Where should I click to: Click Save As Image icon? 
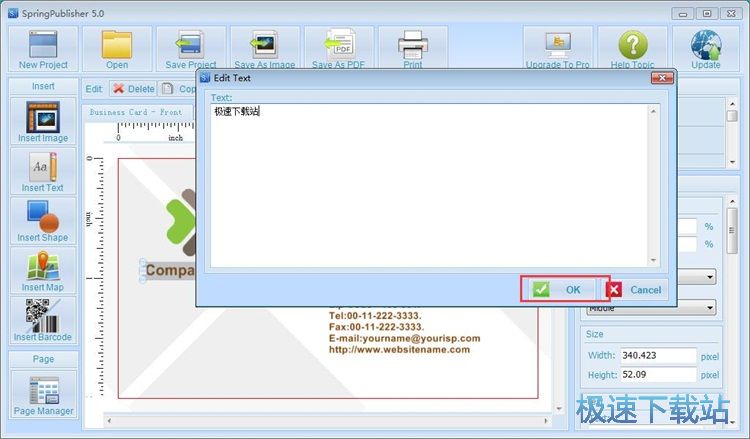(x=265, y=49)
